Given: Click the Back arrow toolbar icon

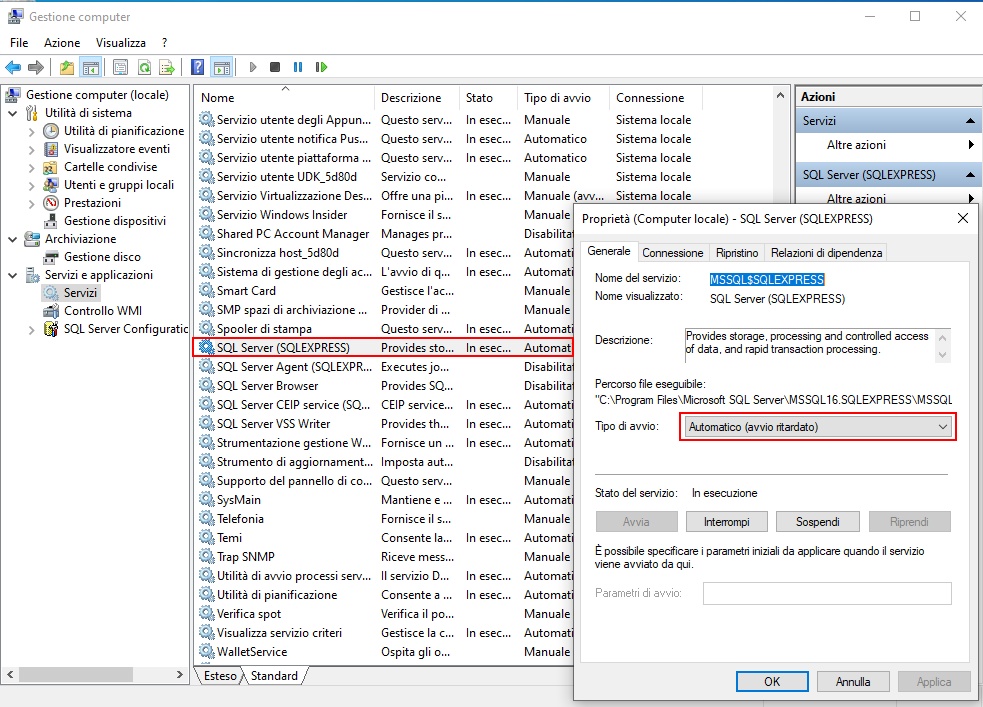Looking at the screenshot, I should (13, 67).
